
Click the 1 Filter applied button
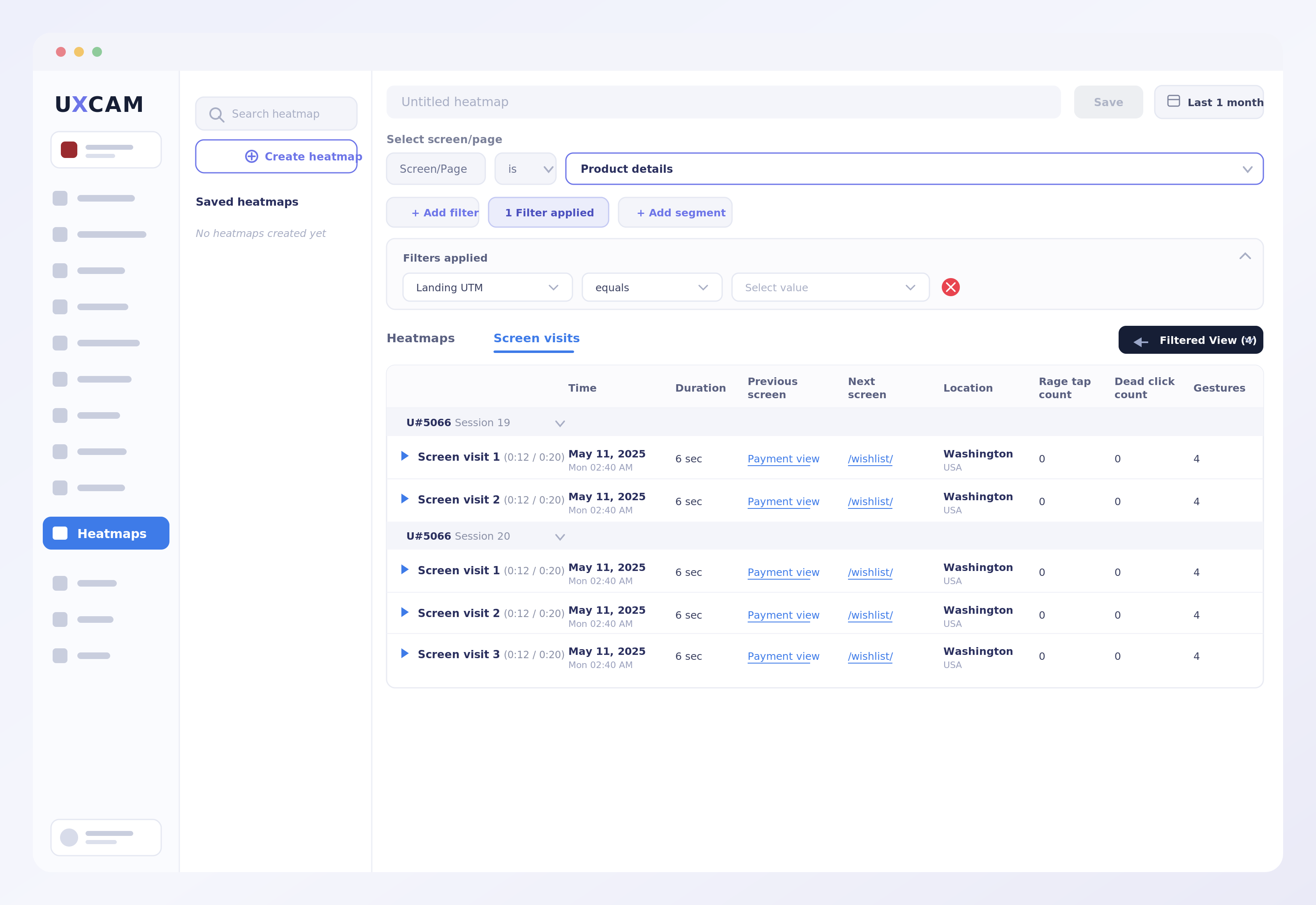point(549,213)
